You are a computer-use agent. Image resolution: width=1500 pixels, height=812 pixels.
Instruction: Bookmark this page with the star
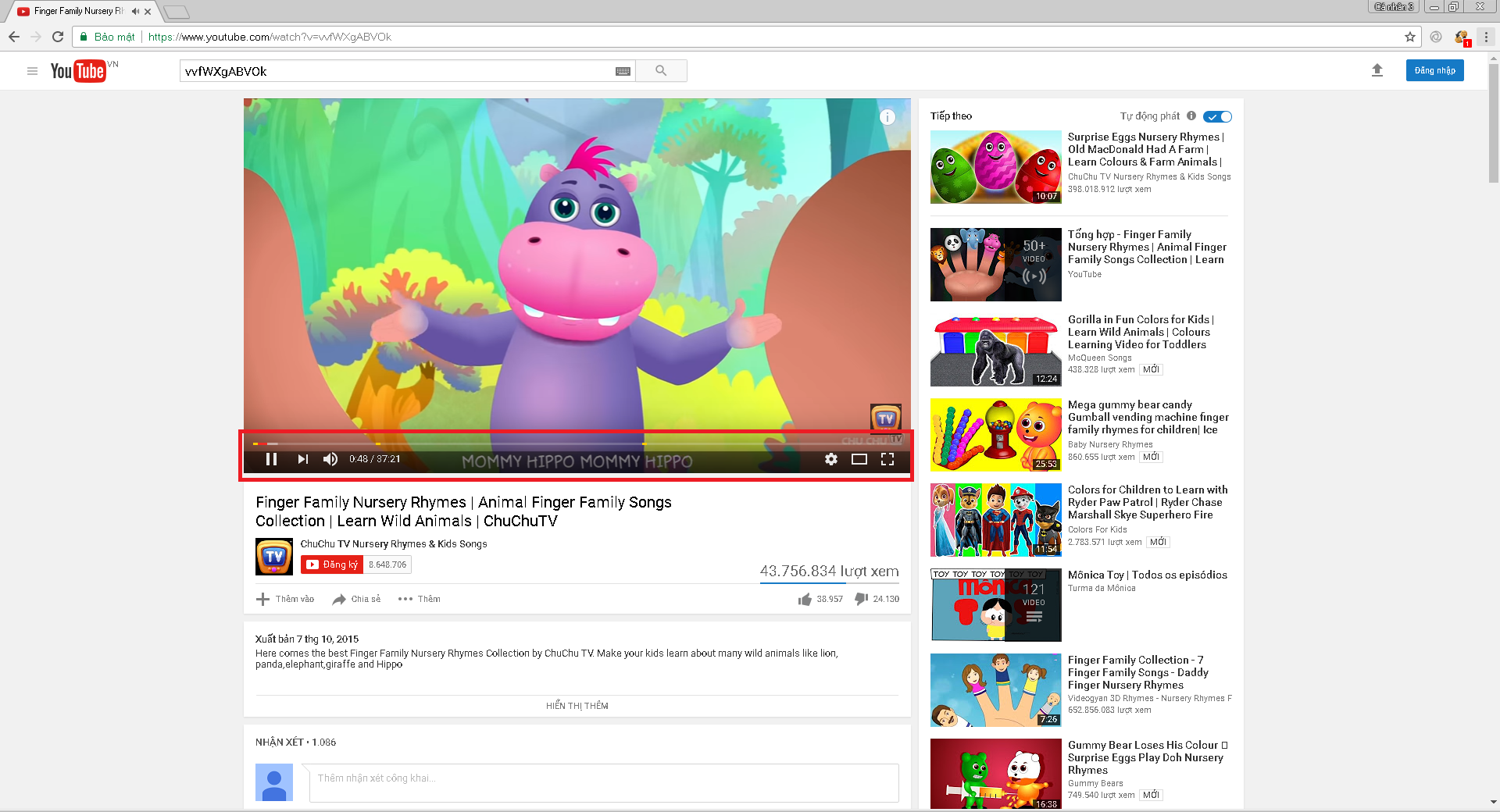click(x=1410, y=37)
